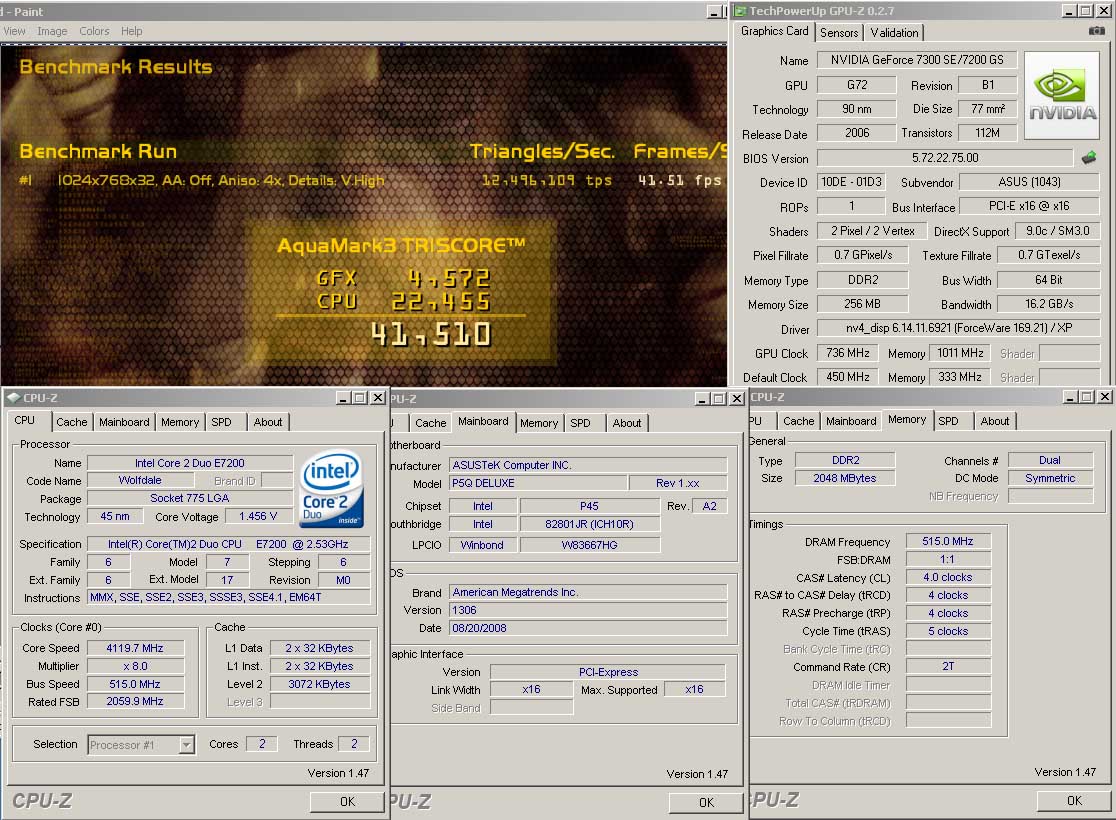Switch to the Sensors tab in GPU-Z
The height and width of the screenshot is (820, 1116).
pos(839,33)
